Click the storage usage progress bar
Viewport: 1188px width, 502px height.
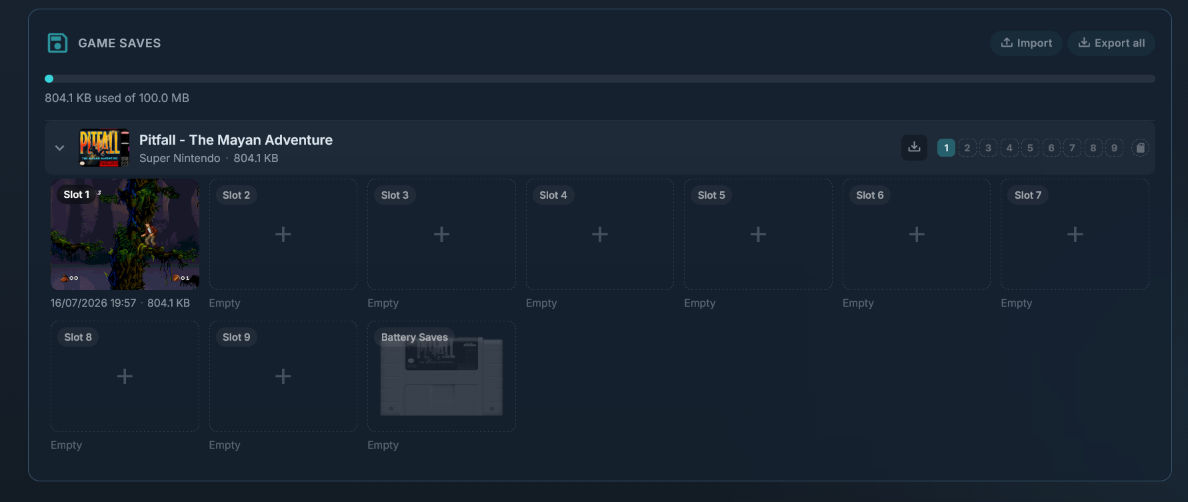(x=600, y=79)
